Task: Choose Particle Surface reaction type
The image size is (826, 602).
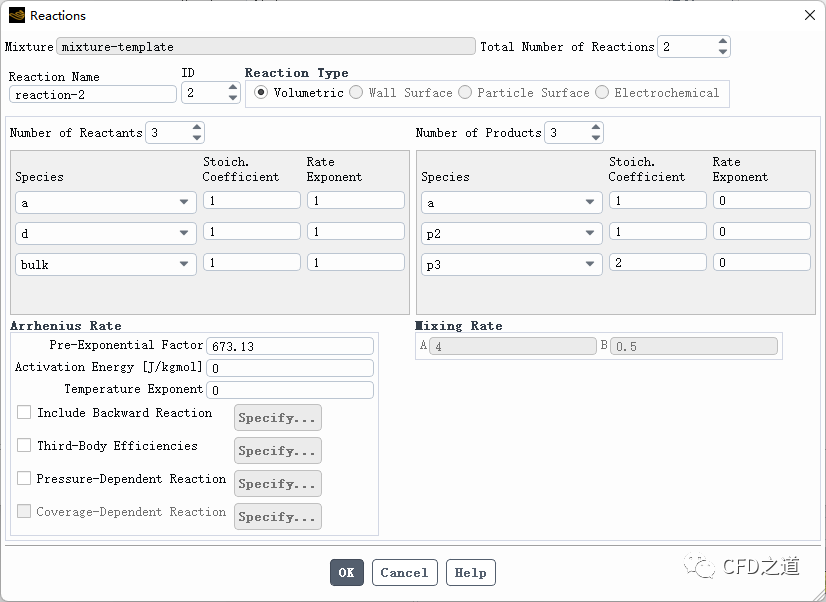Action: coord(465,93)
